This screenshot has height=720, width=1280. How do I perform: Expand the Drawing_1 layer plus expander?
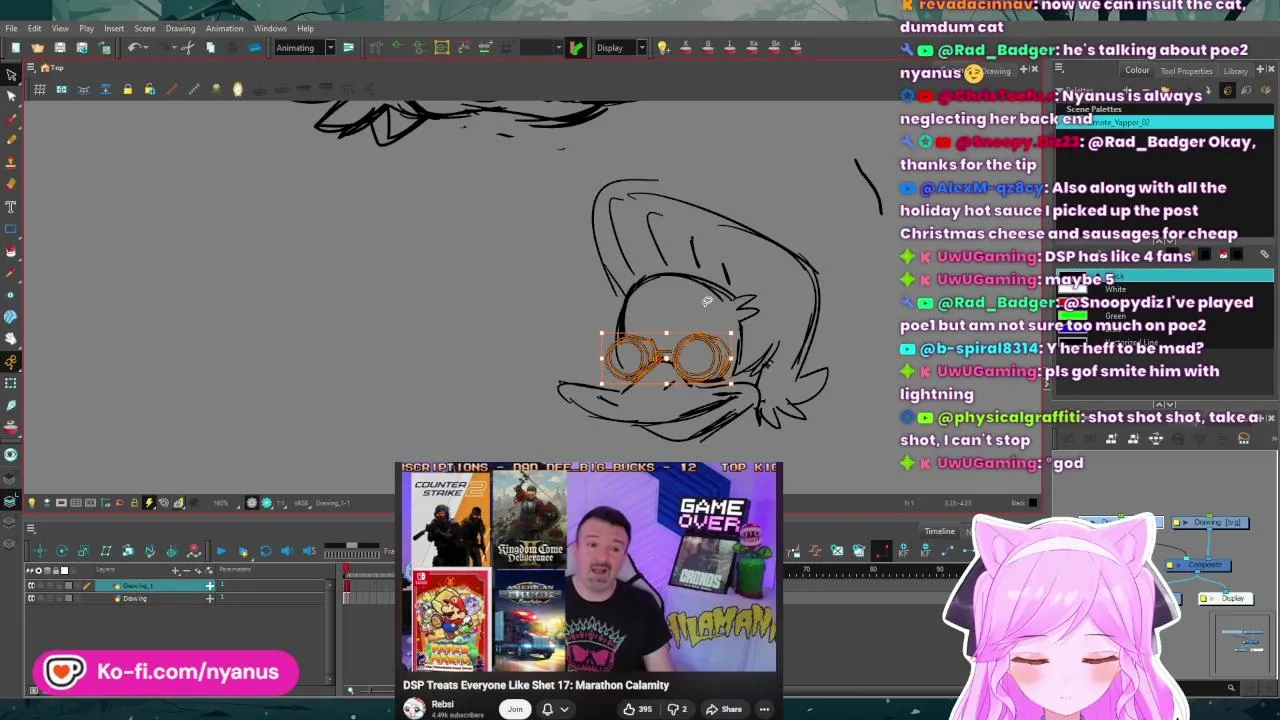click(x=210, y=585)
